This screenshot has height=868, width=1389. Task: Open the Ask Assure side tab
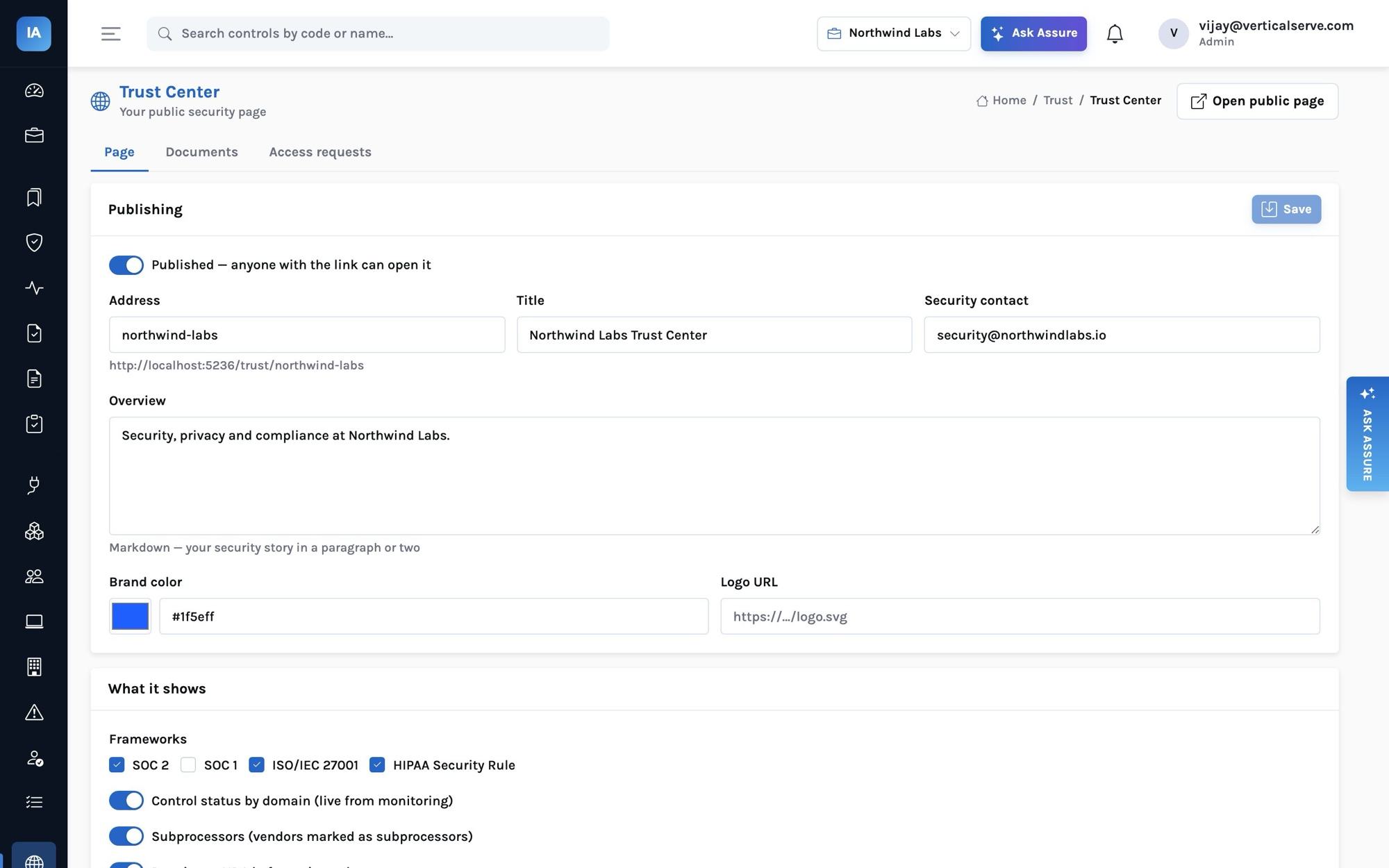click(1367, 434)
